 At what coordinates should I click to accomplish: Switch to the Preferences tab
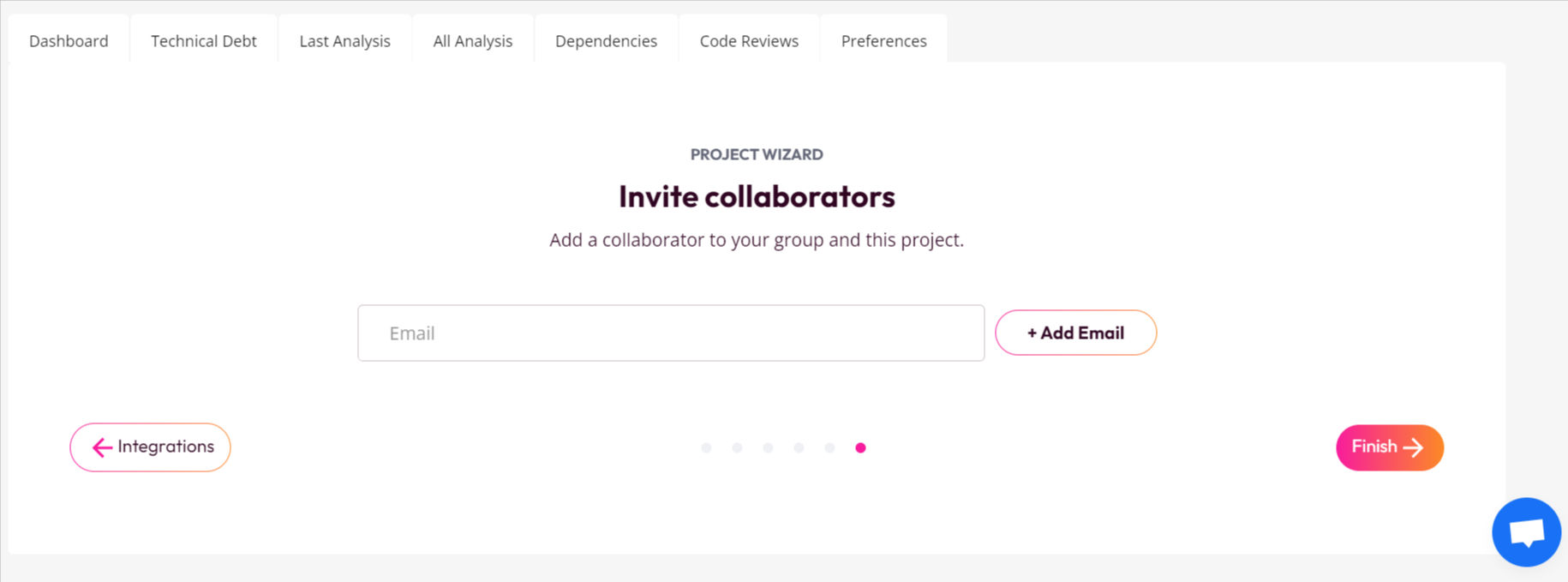(883, 39)
